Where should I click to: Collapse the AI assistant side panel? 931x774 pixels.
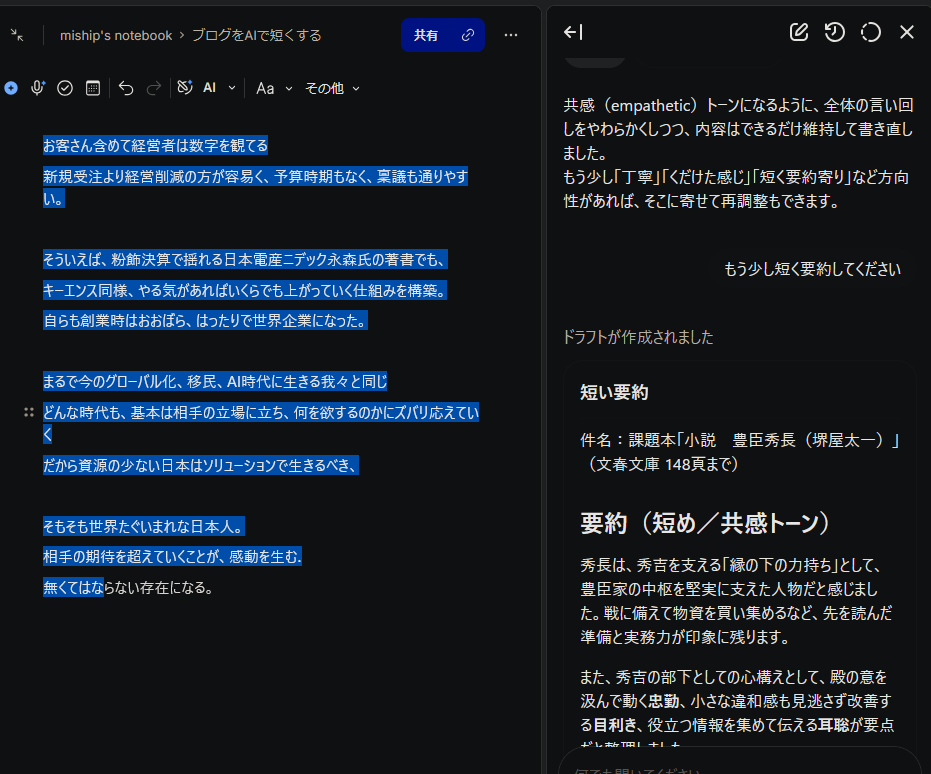573,33
